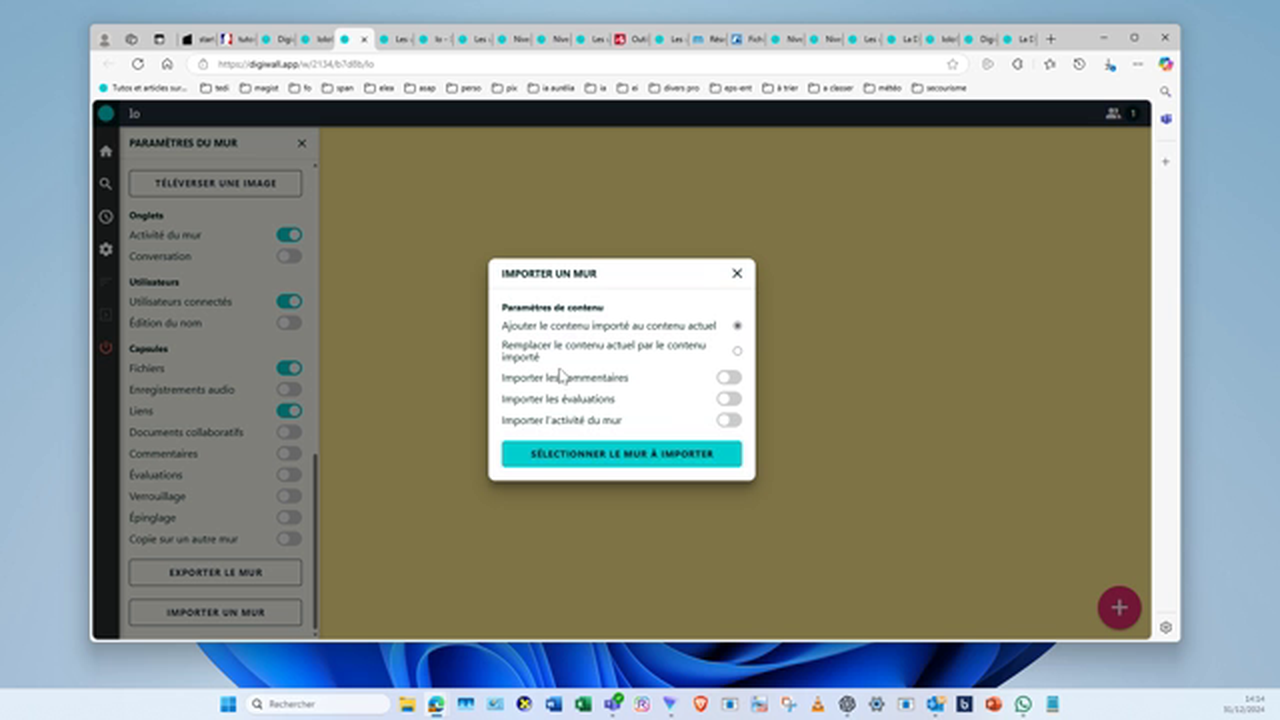Open the wall history clock icon
This screenshot has width=1280, height=720.
click(x=105, y=216)
